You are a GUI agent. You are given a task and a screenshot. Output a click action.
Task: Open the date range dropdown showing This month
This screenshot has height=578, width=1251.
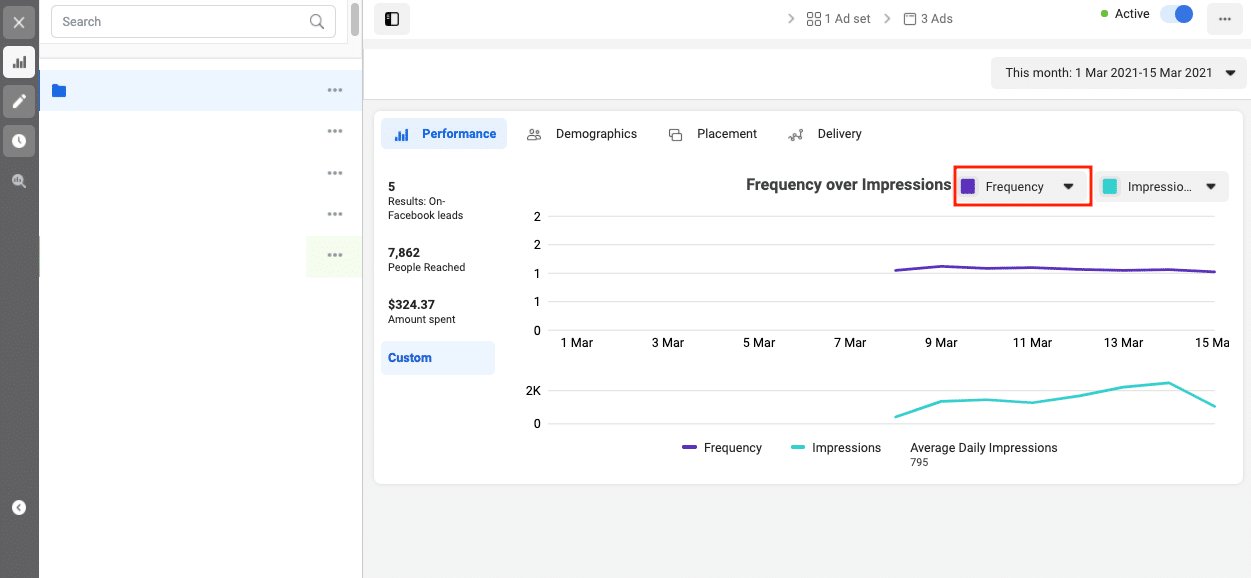pos(1117,72)
